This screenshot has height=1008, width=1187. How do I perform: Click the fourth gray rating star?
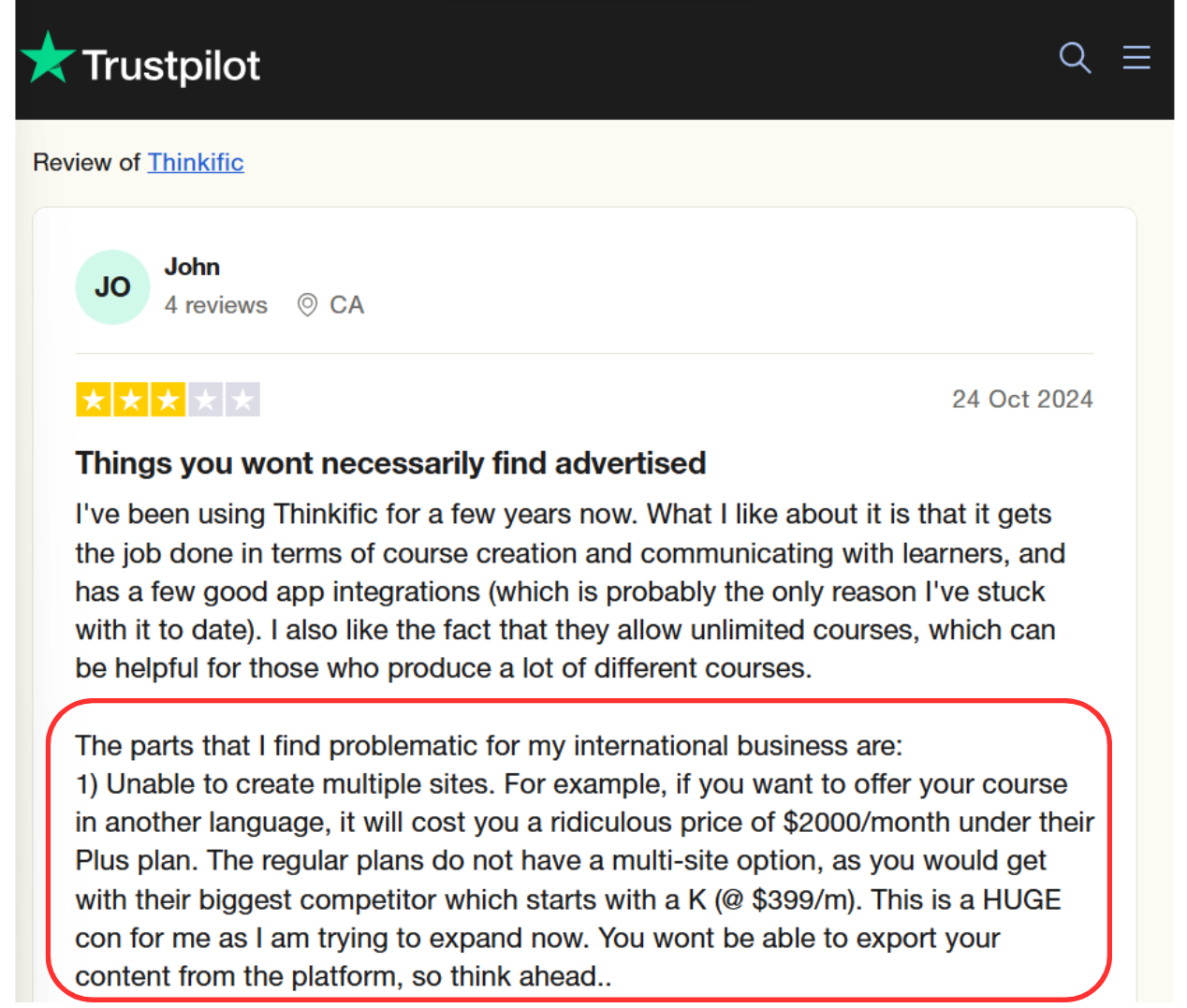click(205, 401)
